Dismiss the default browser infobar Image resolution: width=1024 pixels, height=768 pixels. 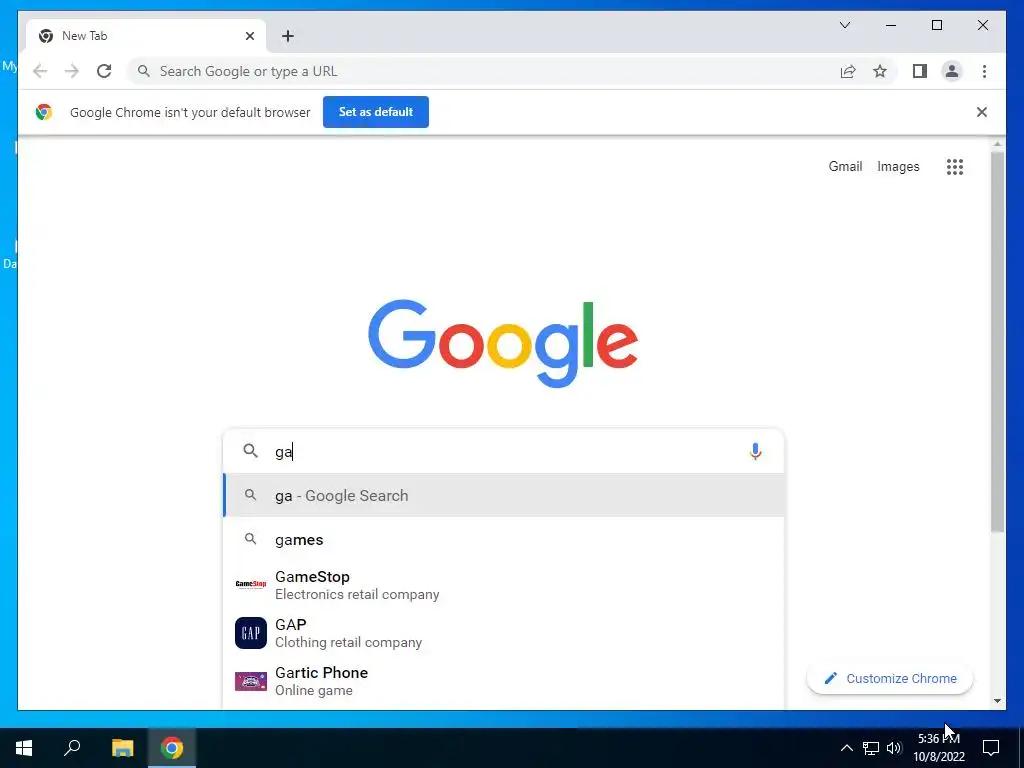982,112
